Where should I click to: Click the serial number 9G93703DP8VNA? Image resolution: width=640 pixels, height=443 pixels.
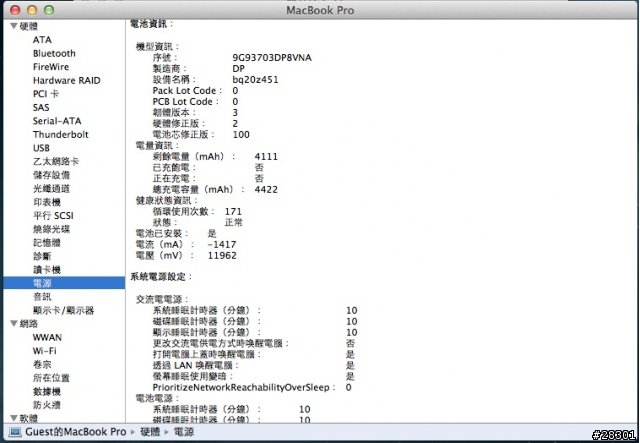coord(272,58)
